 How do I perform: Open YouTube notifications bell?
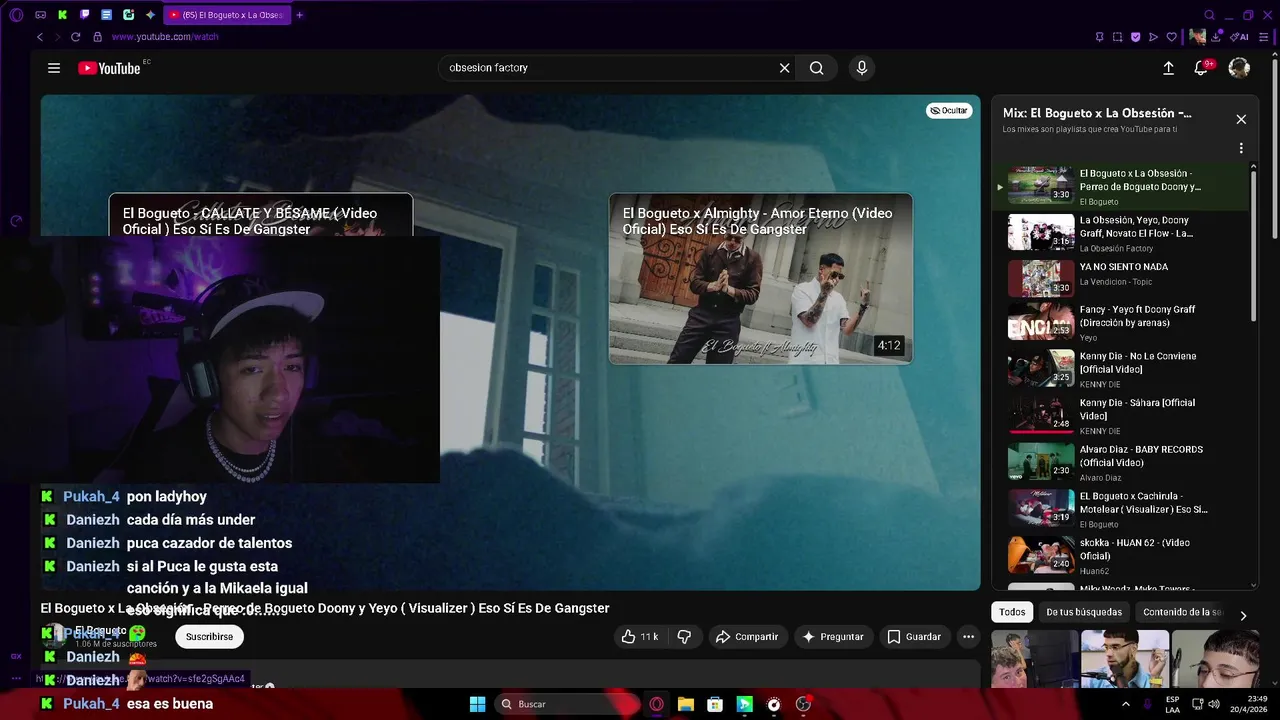point(1202,68)
